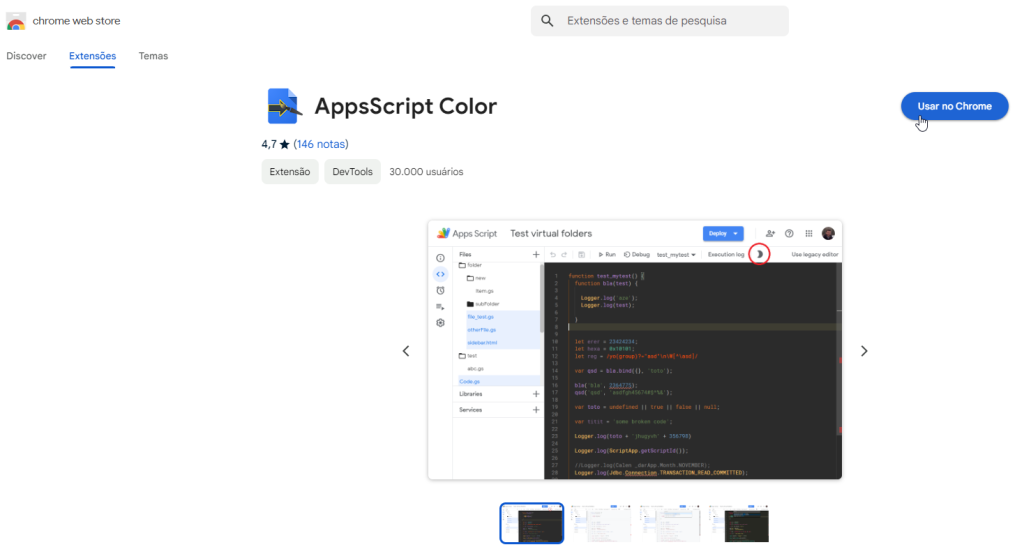Switch to the Temas tab
This screenshot has height=554, width=1024.
click(x=153, y=56)
